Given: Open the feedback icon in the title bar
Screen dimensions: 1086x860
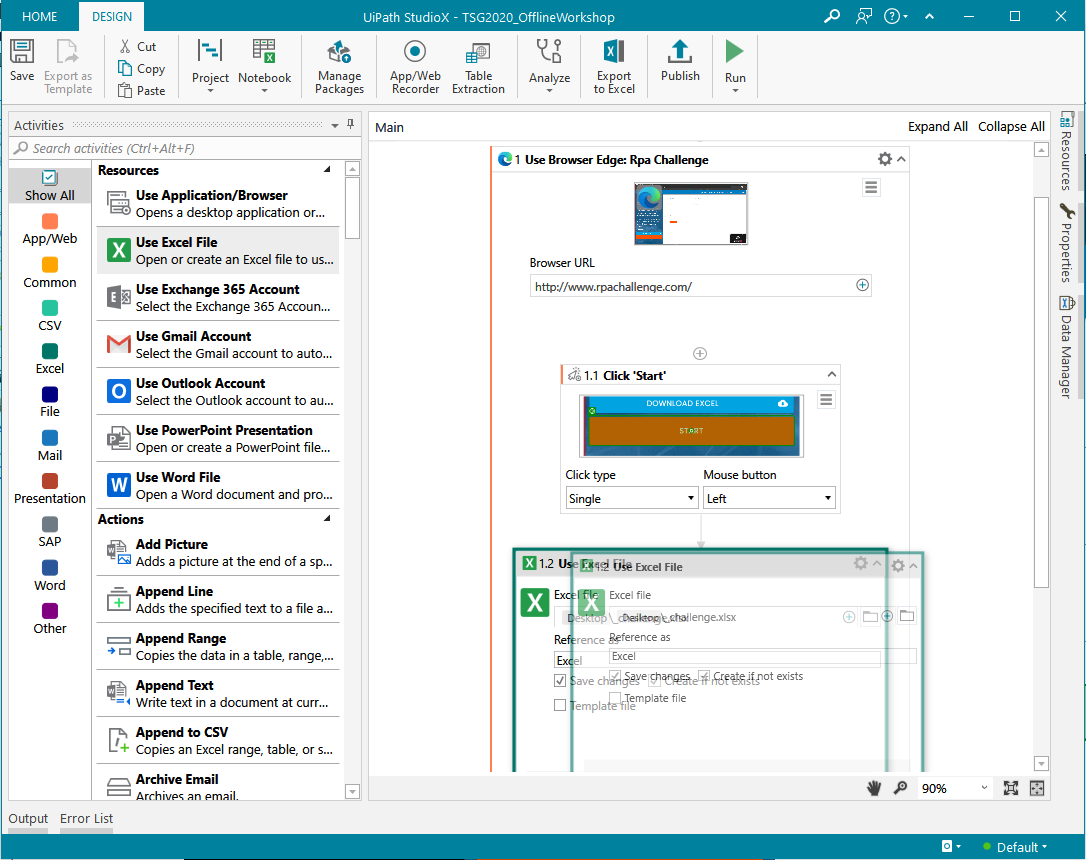Looking at the screenshot, I should pyautogui.click(x=864, y=16).
